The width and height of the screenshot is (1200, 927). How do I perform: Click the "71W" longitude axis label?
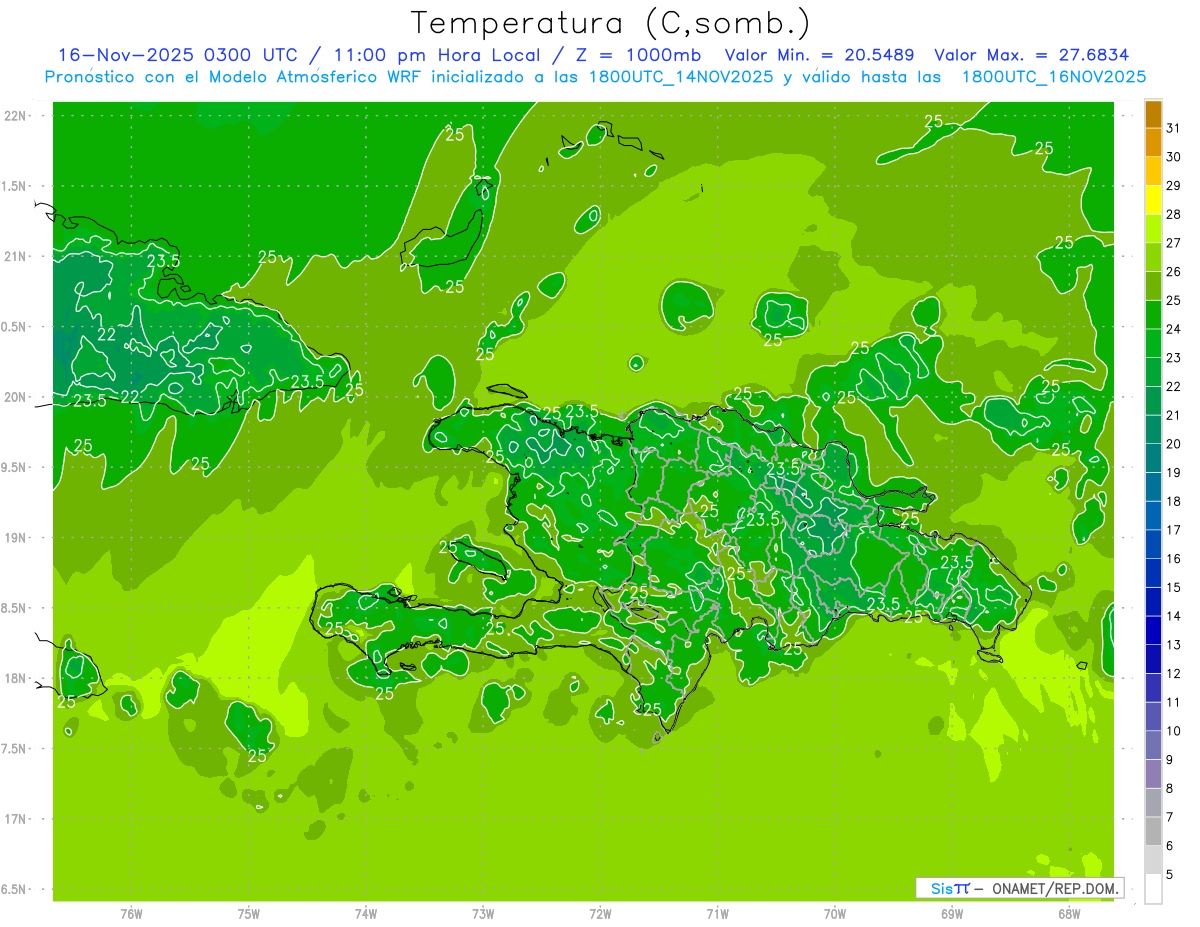[717, 914]
